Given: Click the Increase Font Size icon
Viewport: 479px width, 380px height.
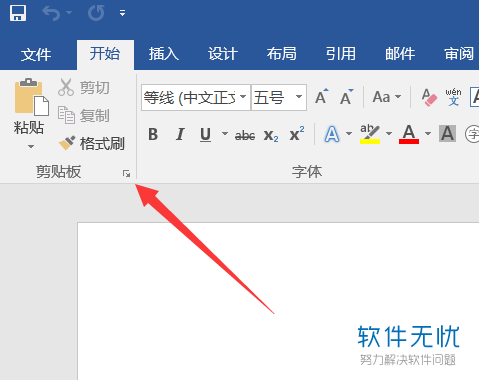Looking at the screenshot, I should pos(322,97).
